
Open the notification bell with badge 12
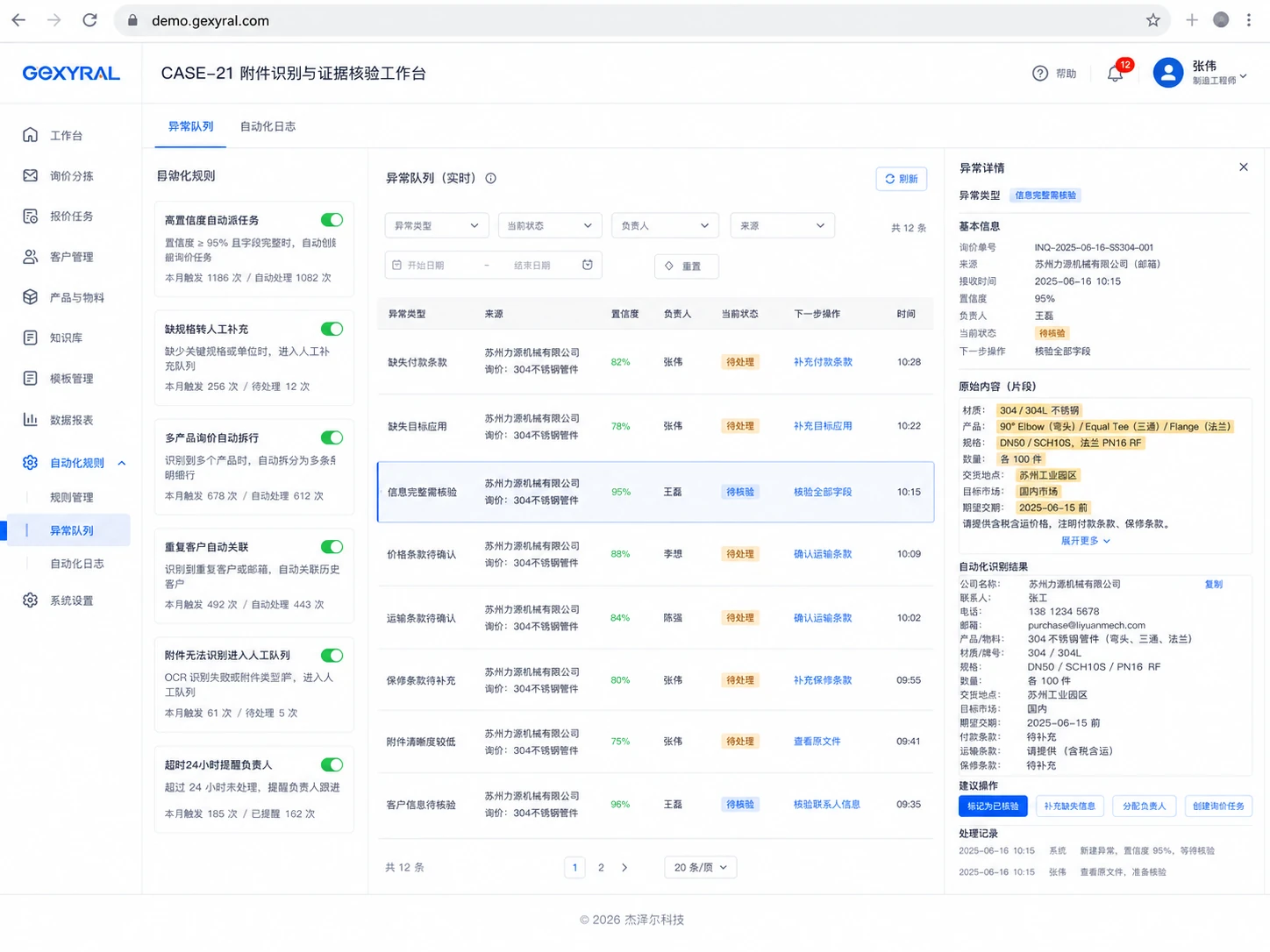click(1116, 74)
